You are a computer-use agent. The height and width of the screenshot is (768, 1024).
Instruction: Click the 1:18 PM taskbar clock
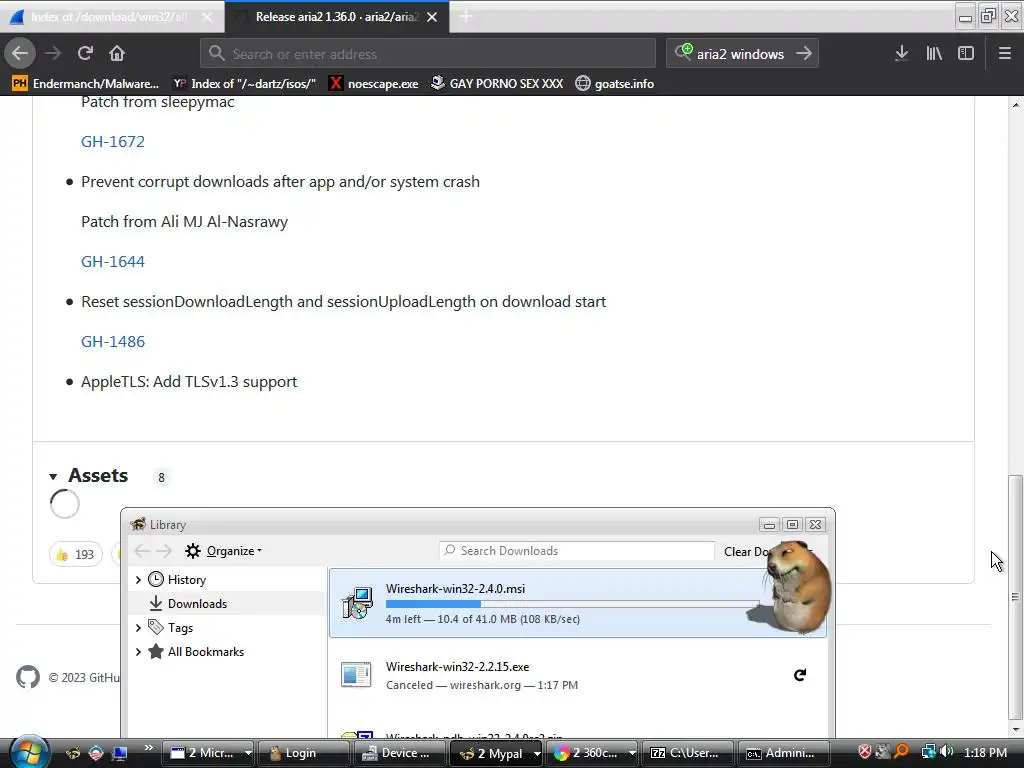click(985, 752)
